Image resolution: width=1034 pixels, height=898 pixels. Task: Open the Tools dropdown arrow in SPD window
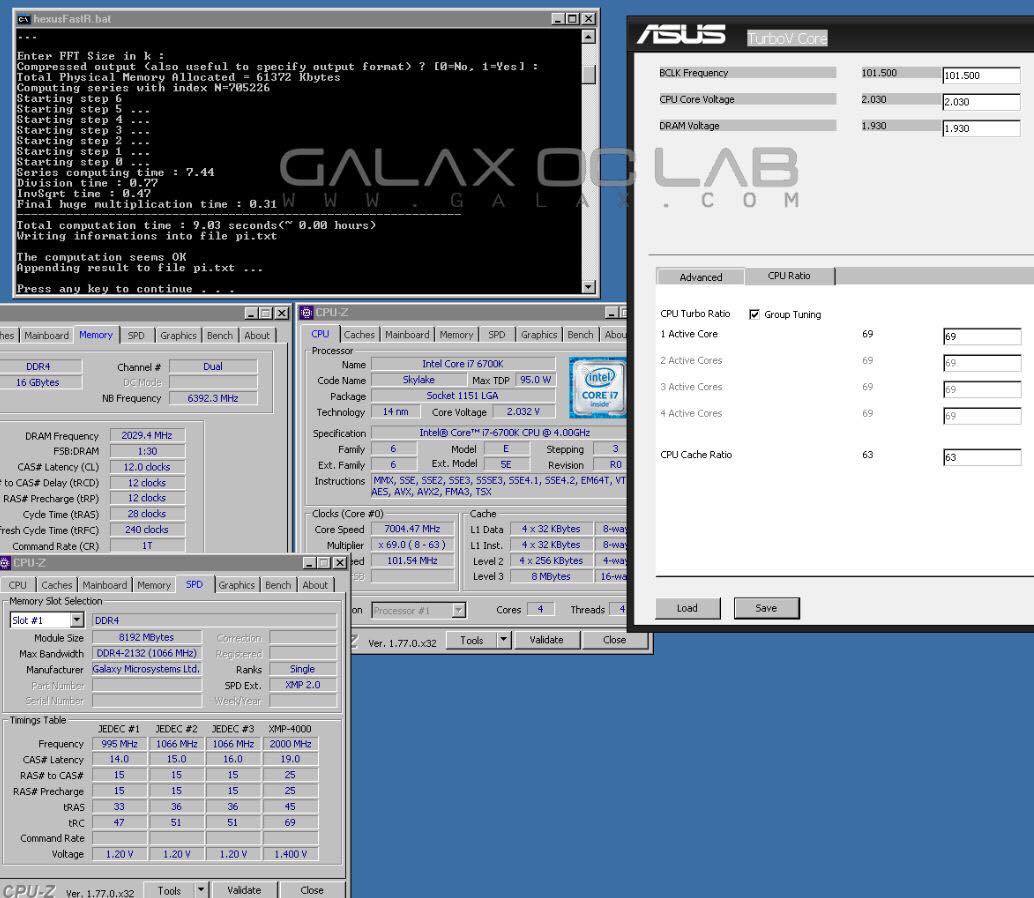click(201, 889)
